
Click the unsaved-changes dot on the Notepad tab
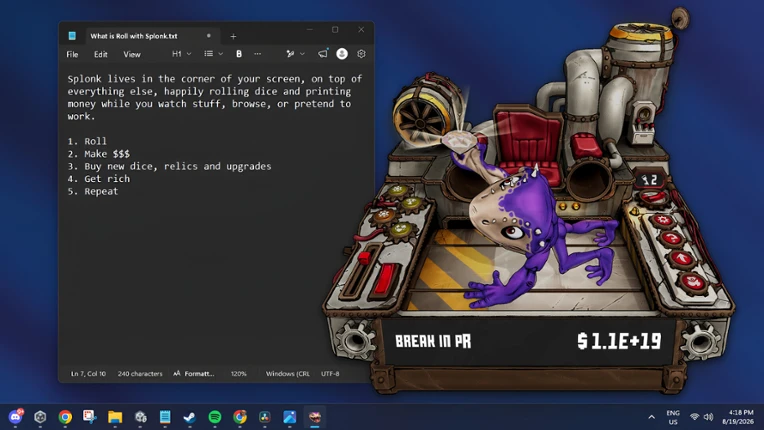pyautogui.click(x=209, y=36)
